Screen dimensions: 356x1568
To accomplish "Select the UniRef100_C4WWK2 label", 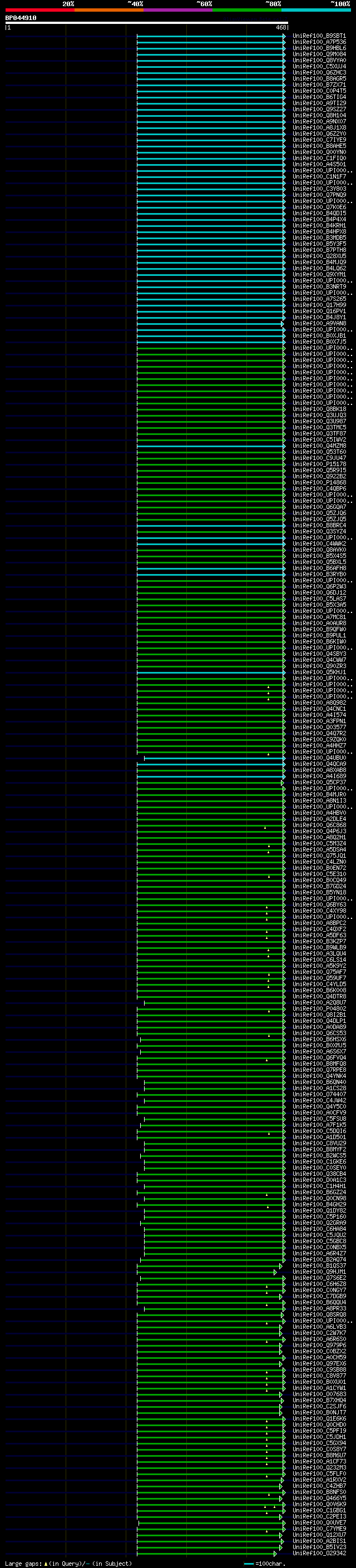I will pos(319,543).
